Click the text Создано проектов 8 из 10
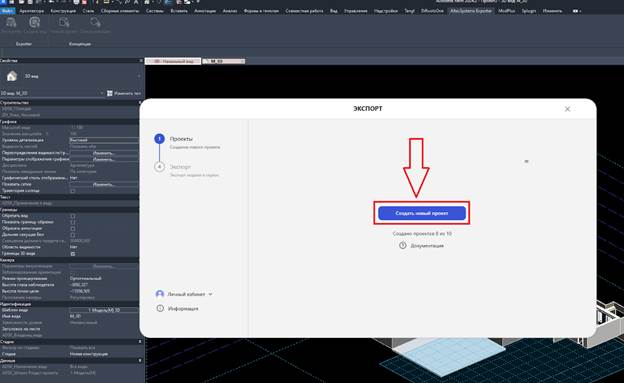This screenshot has width=624, height=383. [422, 234]
